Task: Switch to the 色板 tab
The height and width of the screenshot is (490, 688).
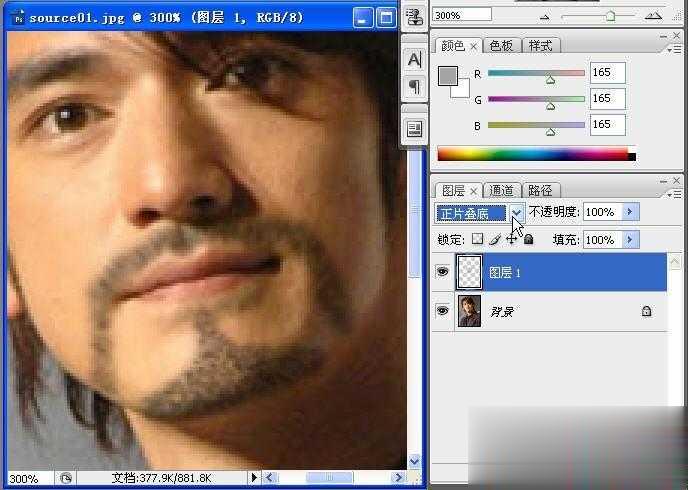Action: [502, 46]
